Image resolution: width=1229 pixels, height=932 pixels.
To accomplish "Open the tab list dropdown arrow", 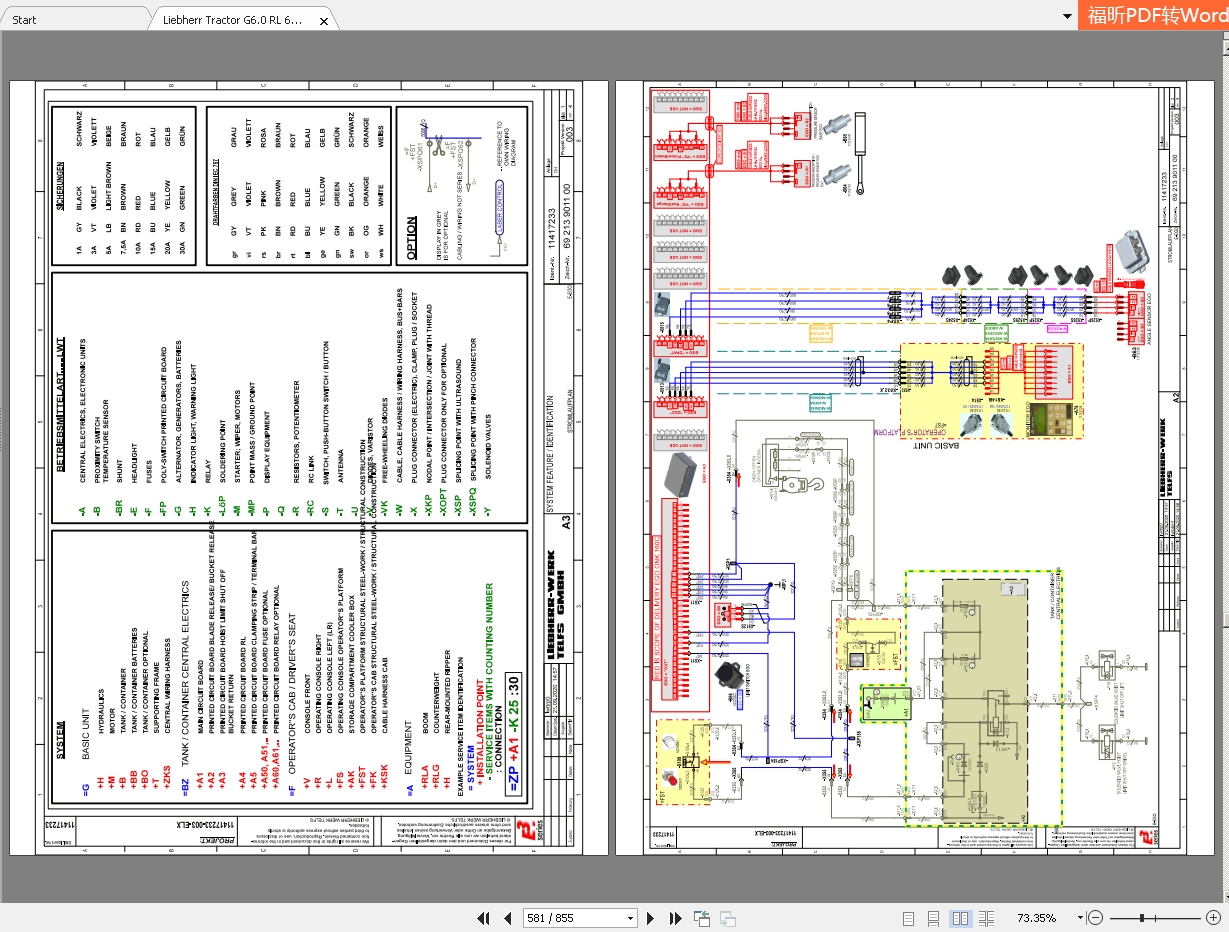I will click(x=1068, y=17).
